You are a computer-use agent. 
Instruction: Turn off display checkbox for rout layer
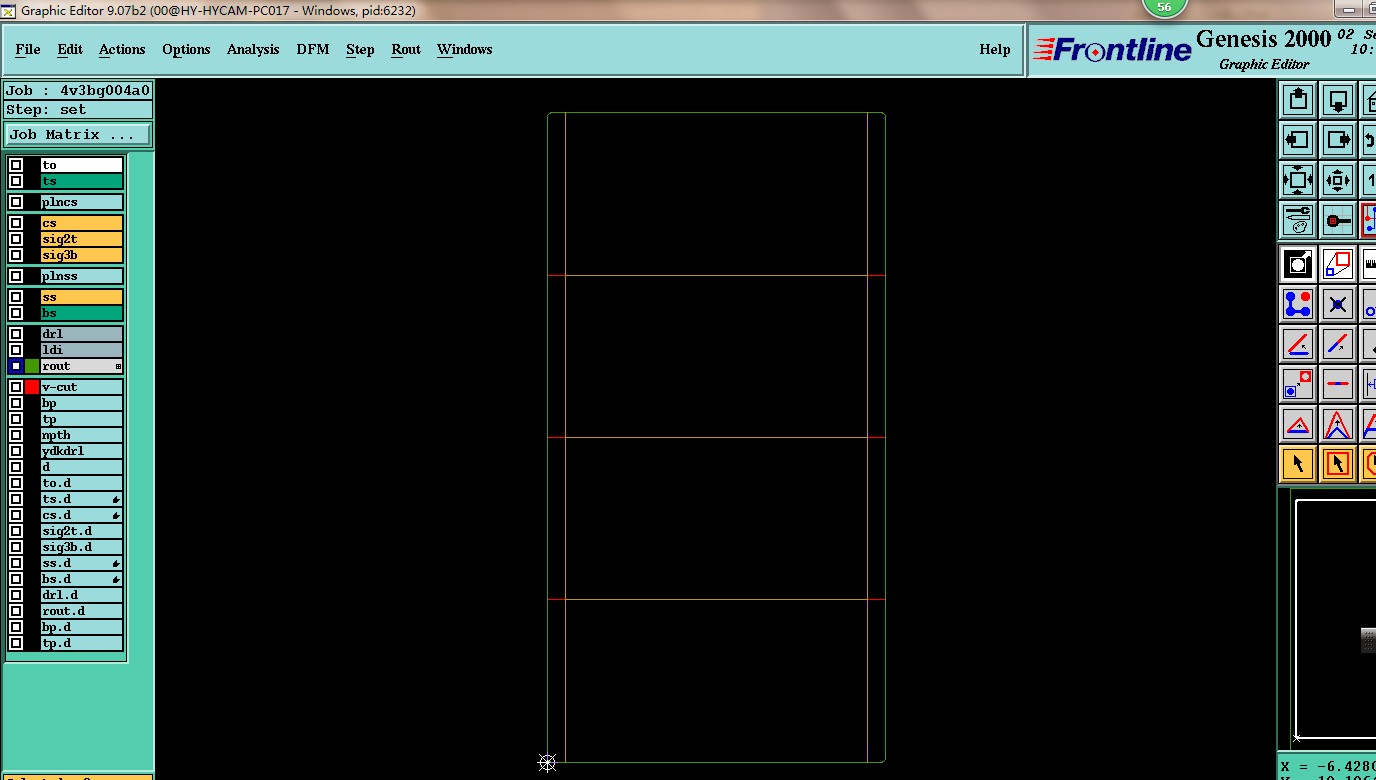click(16, 366)
